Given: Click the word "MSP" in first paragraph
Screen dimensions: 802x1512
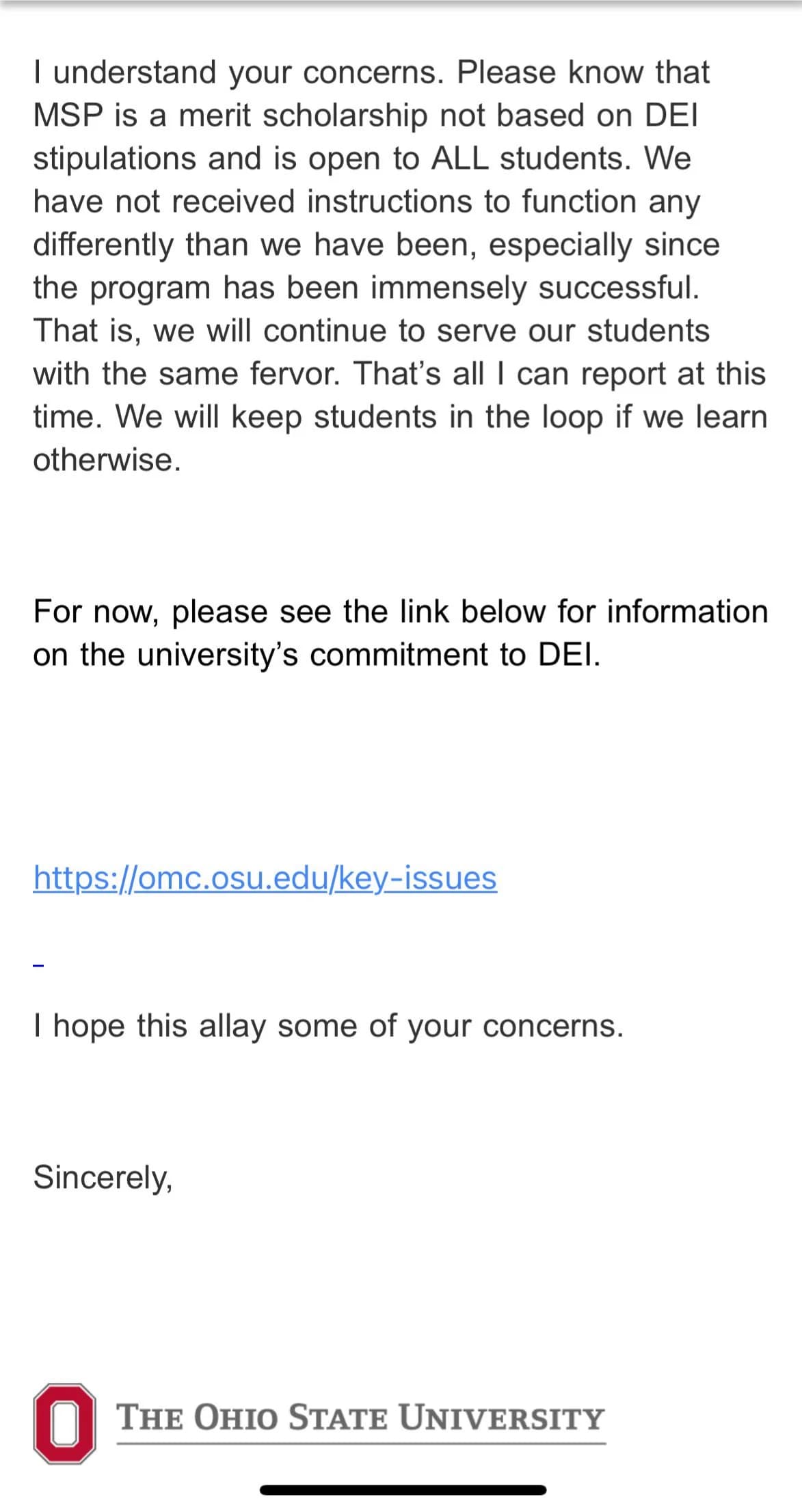Looking at the screenshot, I should [68, 116].
